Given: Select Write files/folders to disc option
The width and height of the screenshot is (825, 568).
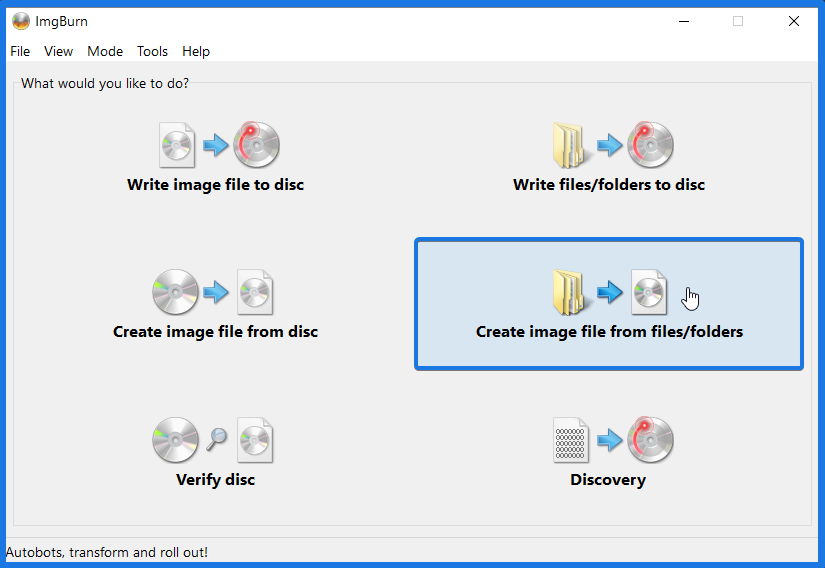Looking at the screenshot, I should point(609,157).
